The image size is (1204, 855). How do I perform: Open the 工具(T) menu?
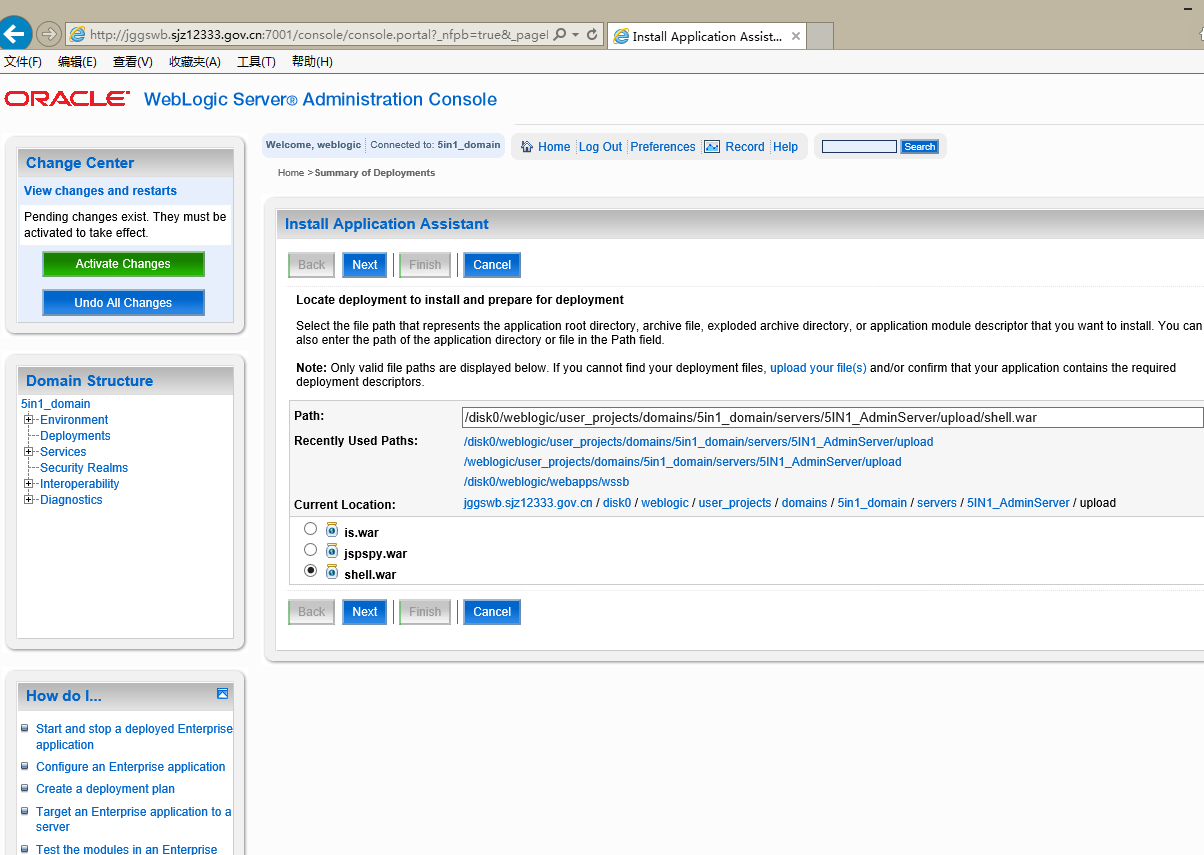[256, 62]
